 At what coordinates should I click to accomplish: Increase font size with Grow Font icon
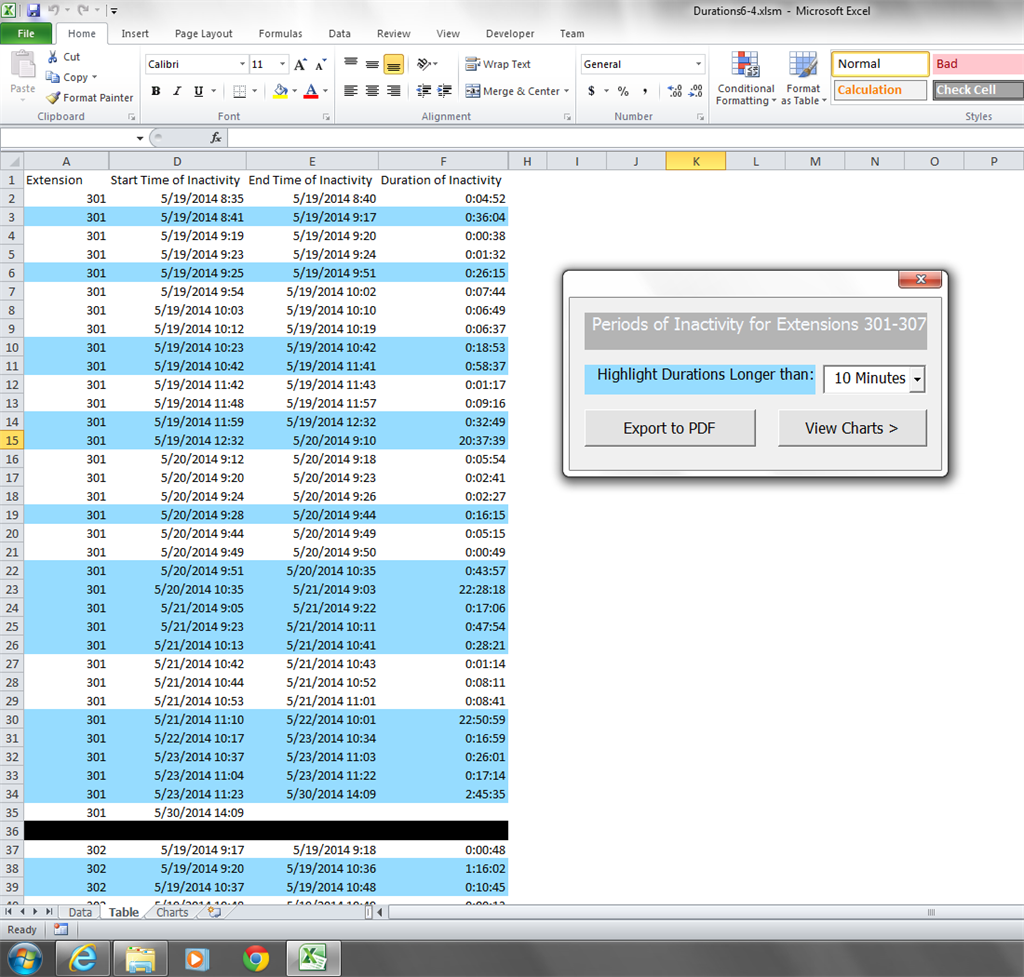[301, 65]
